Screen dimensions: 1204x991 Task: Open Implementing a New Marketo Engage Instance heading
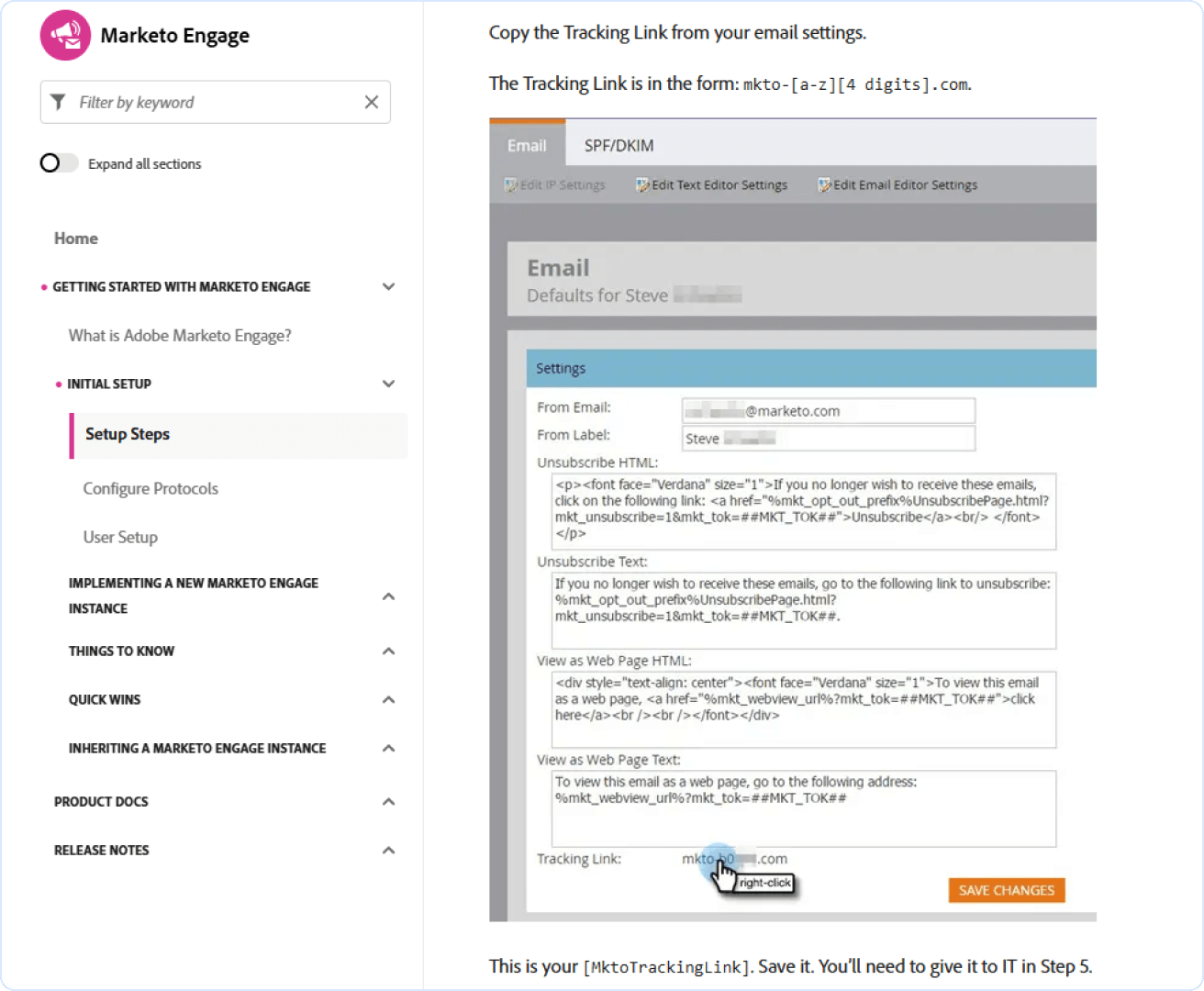194,596
